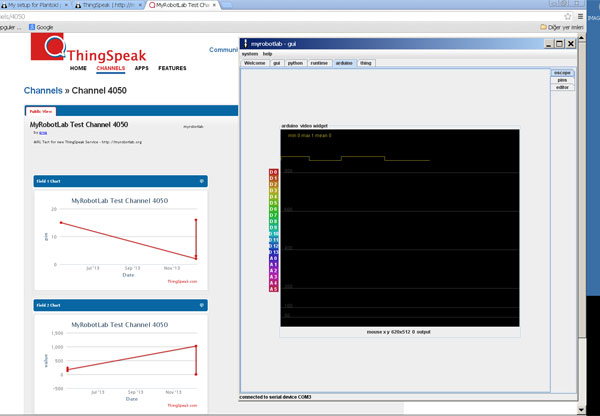Select the arduino tab
Image resolution: width=600 pixels, height=416 pixels.
[x=344, y=63]
